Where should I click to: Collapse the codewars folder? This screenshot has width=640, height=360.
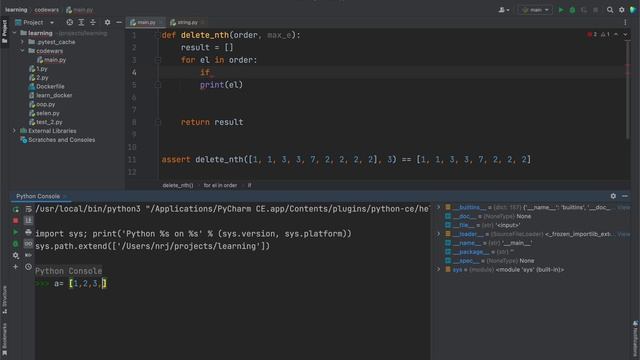click(22, 51)
